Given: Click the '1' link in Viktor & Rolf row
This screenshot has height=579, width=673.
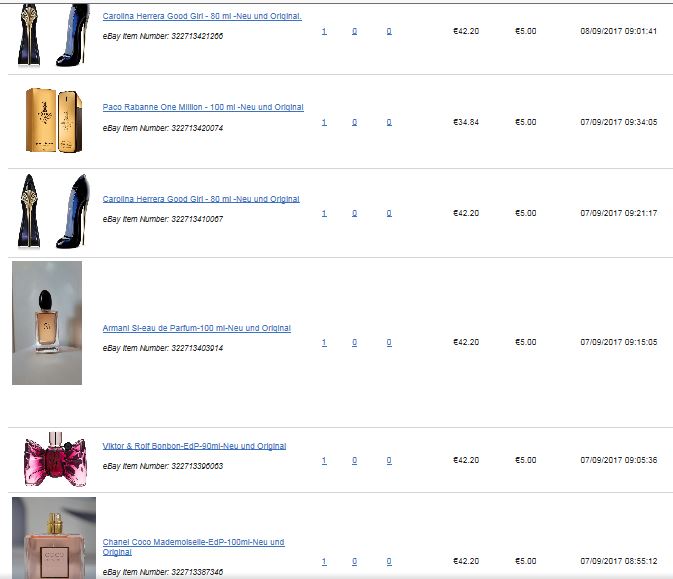Looking at the screenshot, I should 324,461.
